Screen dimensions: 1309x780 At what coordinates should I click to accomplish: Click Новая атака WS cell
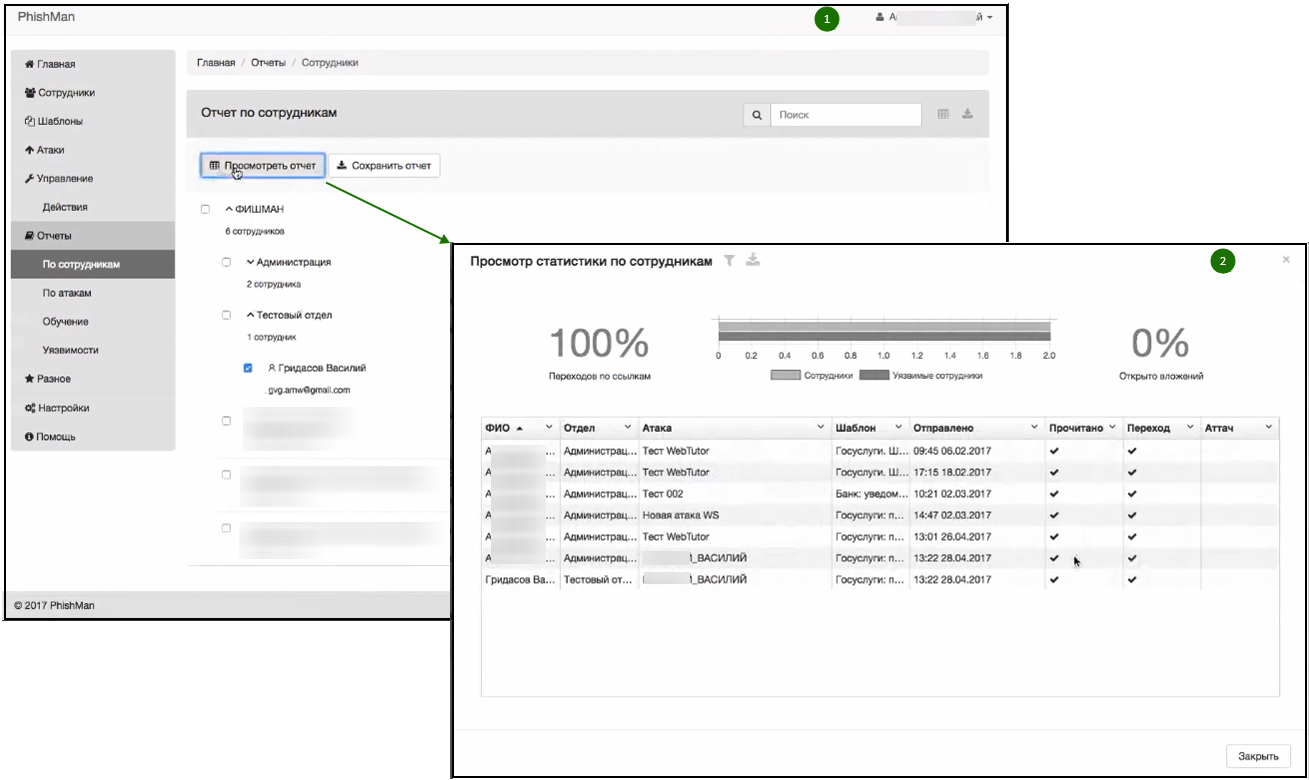[x=735, y=515]
